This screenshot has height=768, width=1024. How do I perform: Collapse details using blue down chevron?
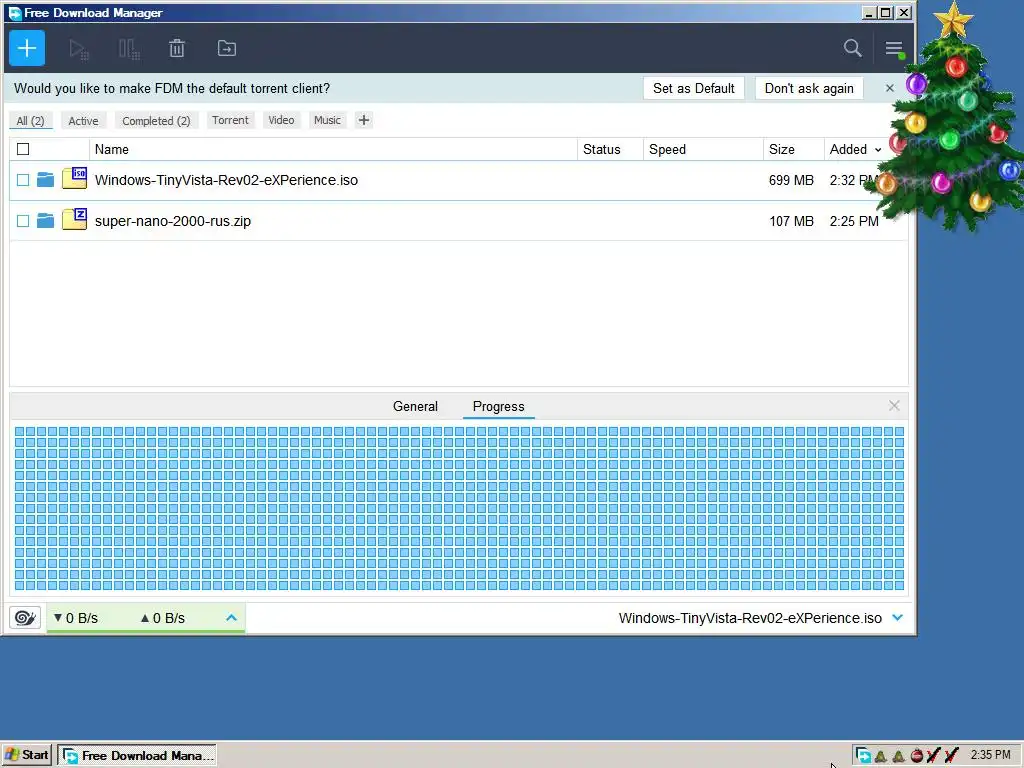pos(897,617)
